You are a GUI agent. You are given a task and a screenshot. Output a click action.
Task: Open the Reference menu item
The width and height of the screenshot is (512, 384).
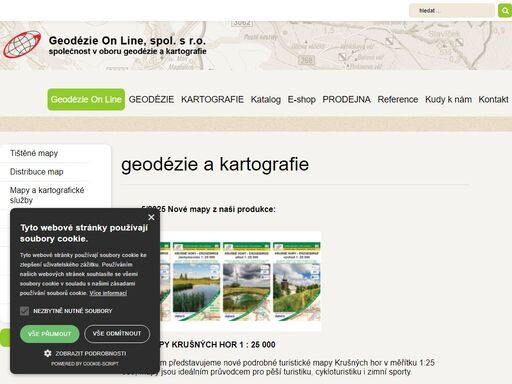click(398, 99)
